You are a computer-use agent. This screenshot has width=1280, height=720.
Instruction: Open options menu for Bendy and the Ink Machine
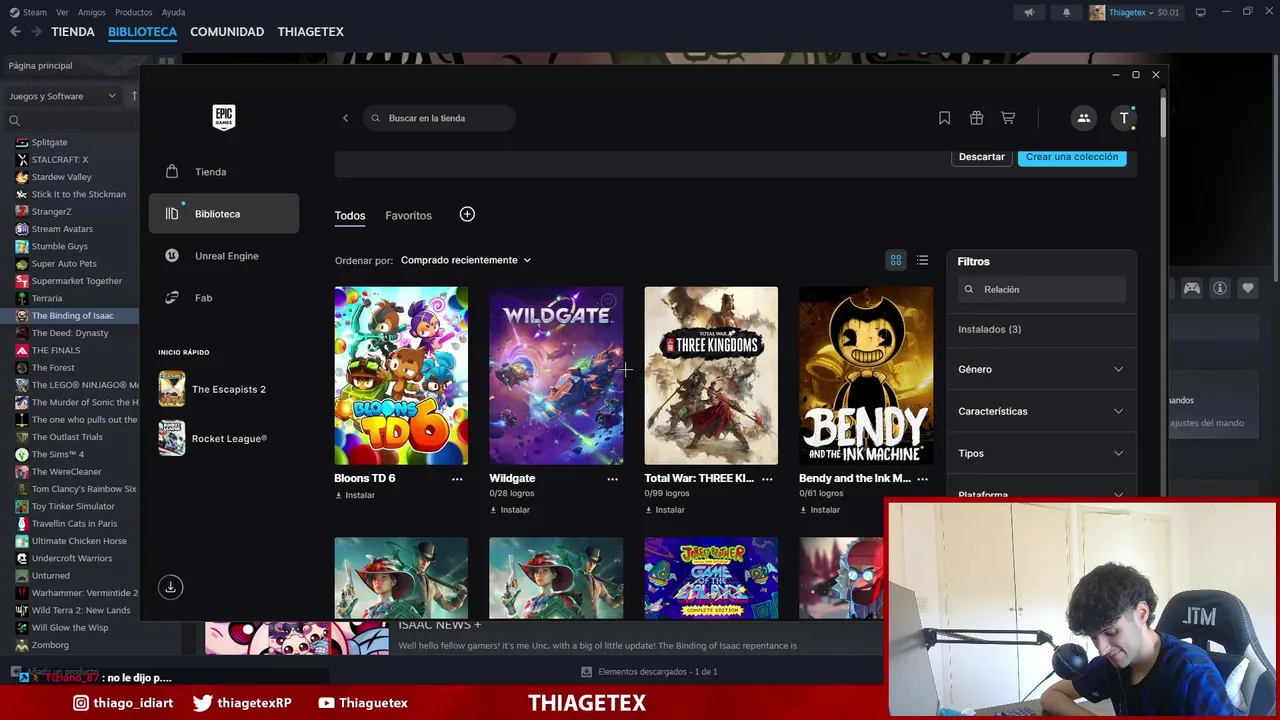tap(922, 479)
